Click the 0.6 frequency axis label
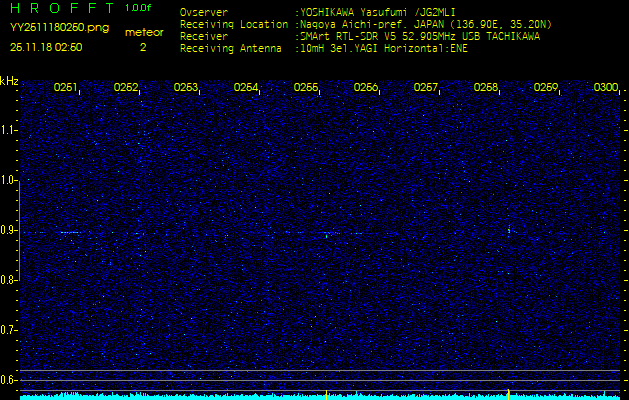 (8, 380)
